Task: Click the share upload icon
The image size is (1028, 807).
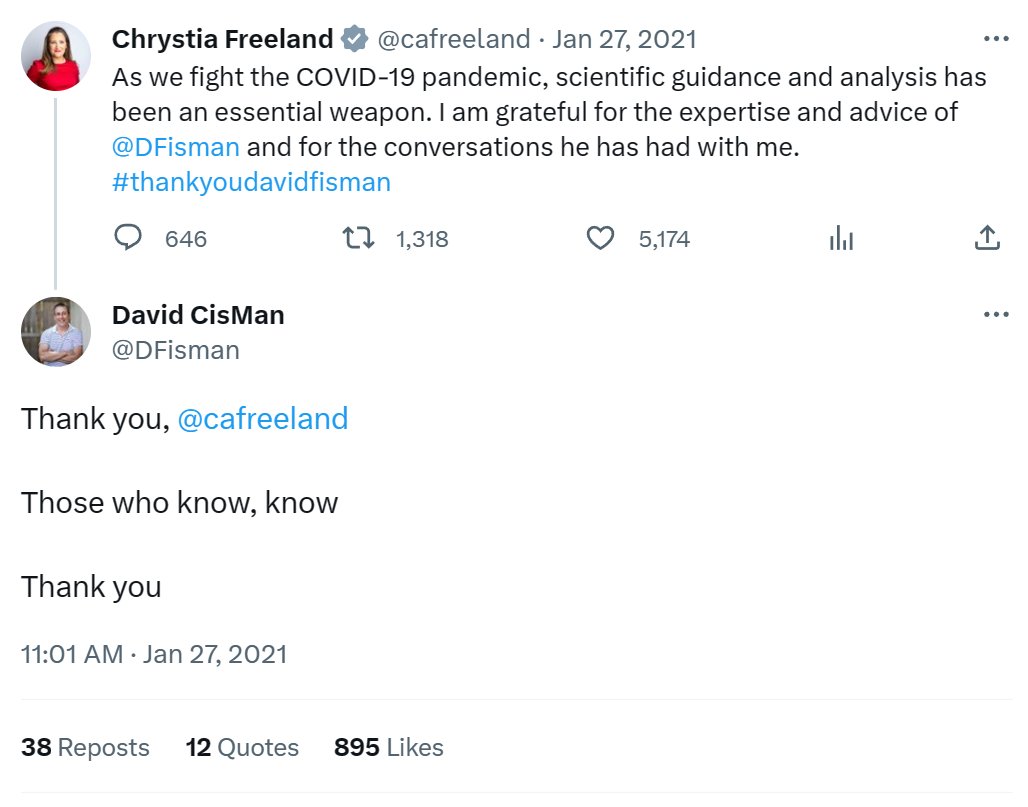Action: (987, 238)
